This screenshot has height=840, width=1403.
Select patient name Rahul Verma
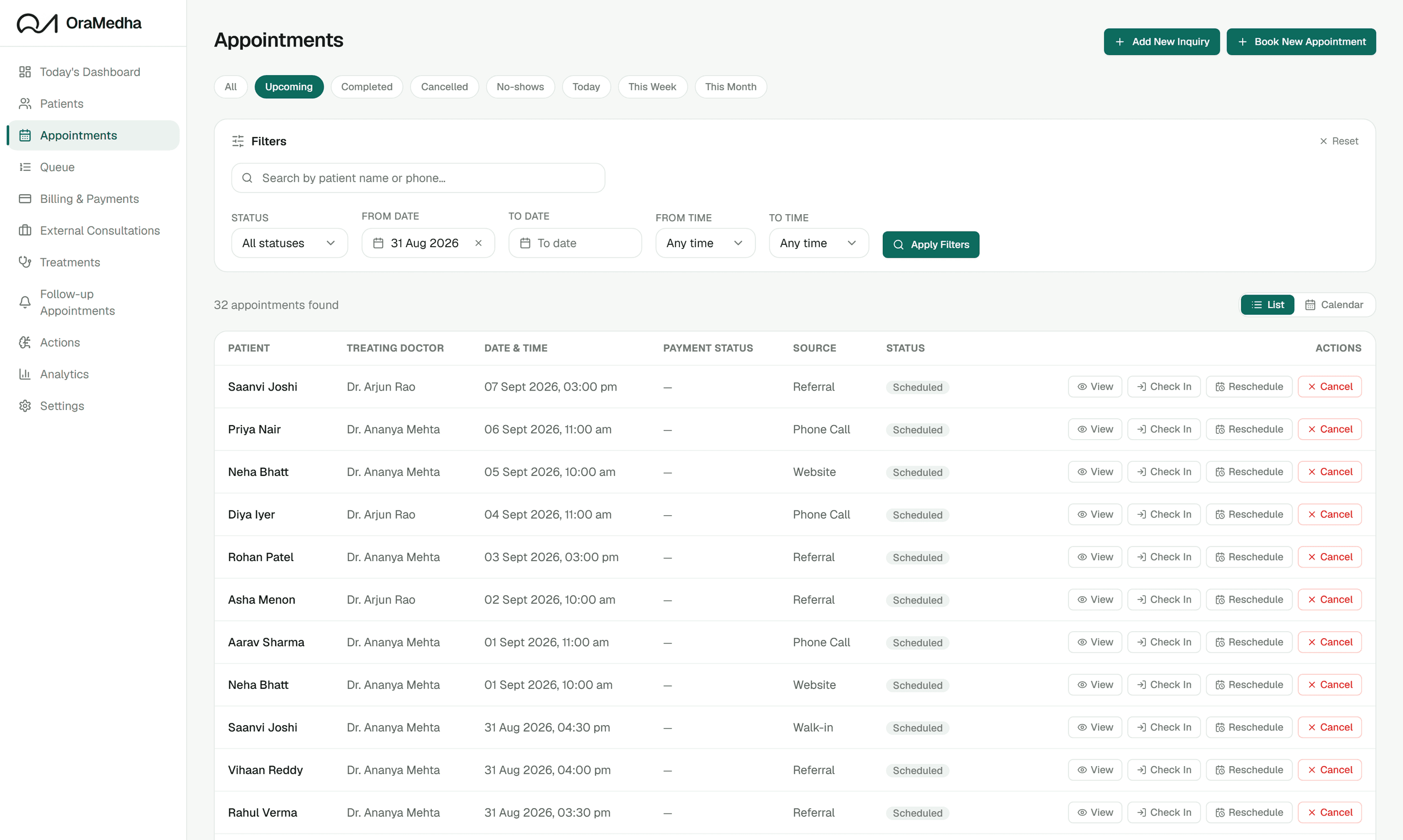click(x=262, y=813)
